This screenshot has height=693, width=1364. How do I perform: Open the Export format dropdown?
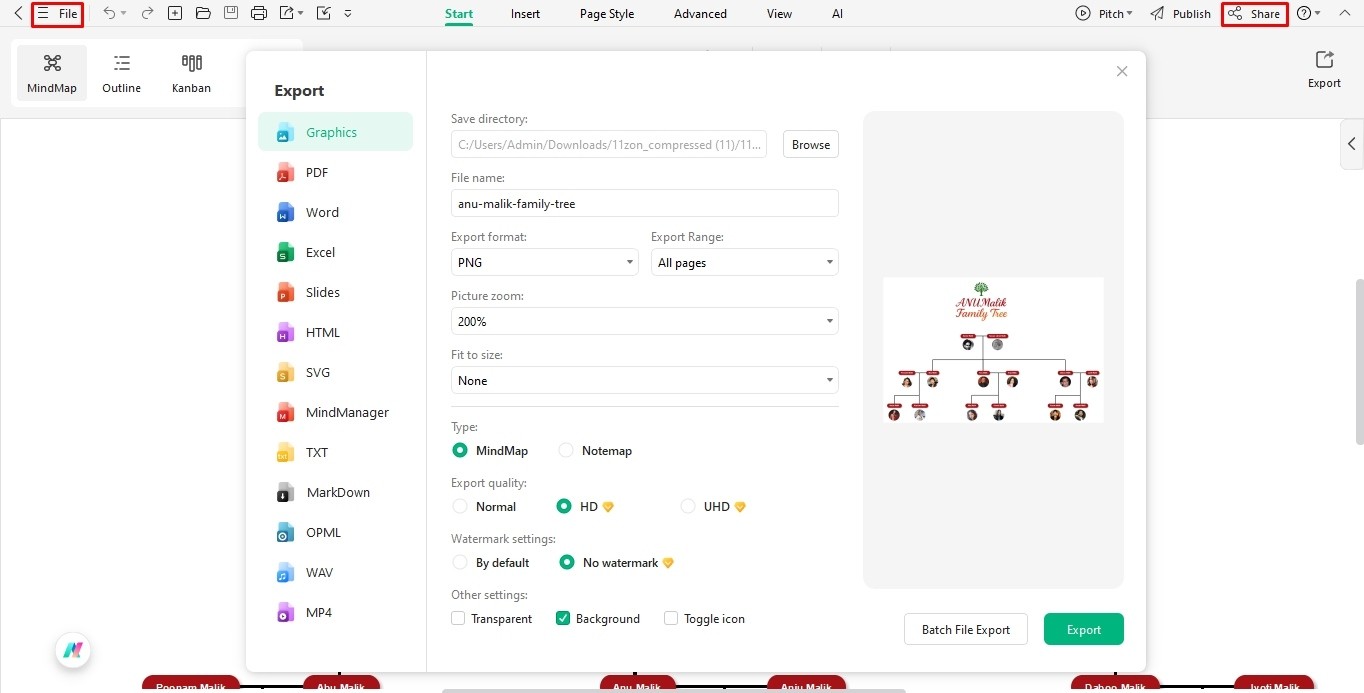(543, 262)
